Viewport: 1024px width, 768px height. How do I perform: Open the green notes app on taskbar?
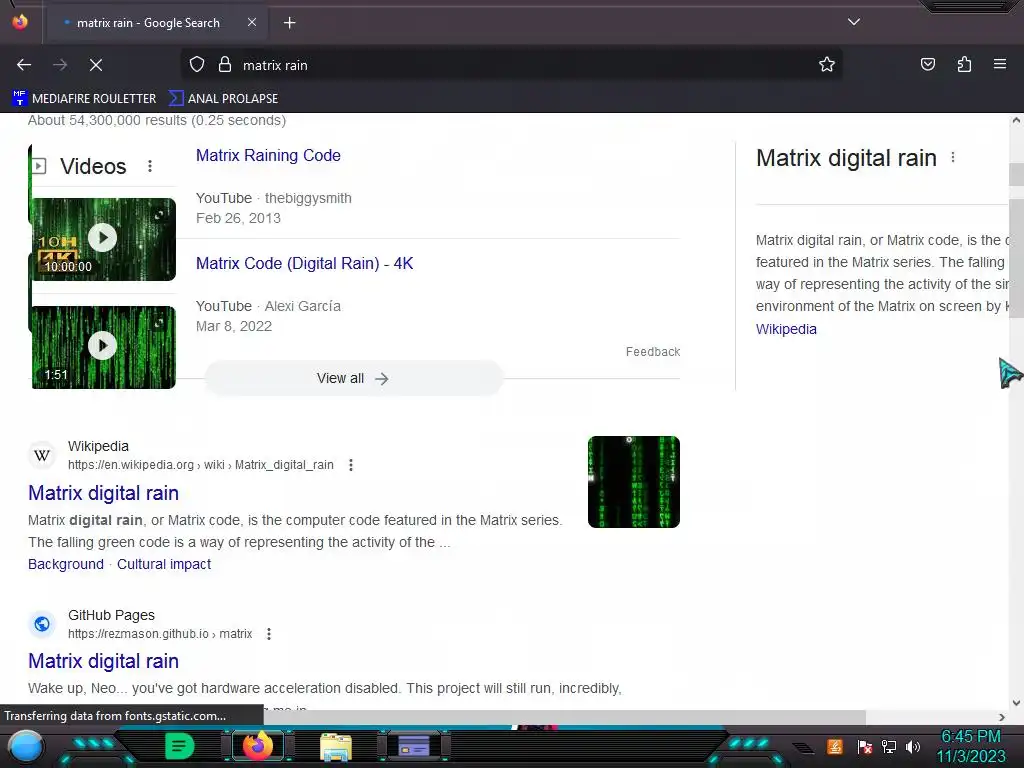pyautogui.click(x=179, y=746)
